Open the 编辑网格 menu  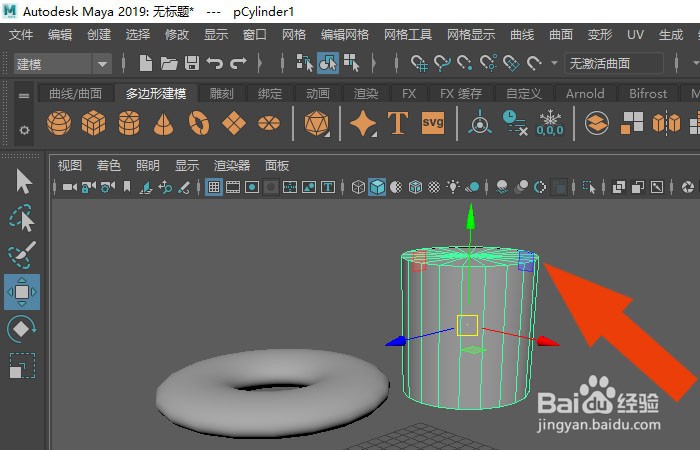tap(345, 34)
